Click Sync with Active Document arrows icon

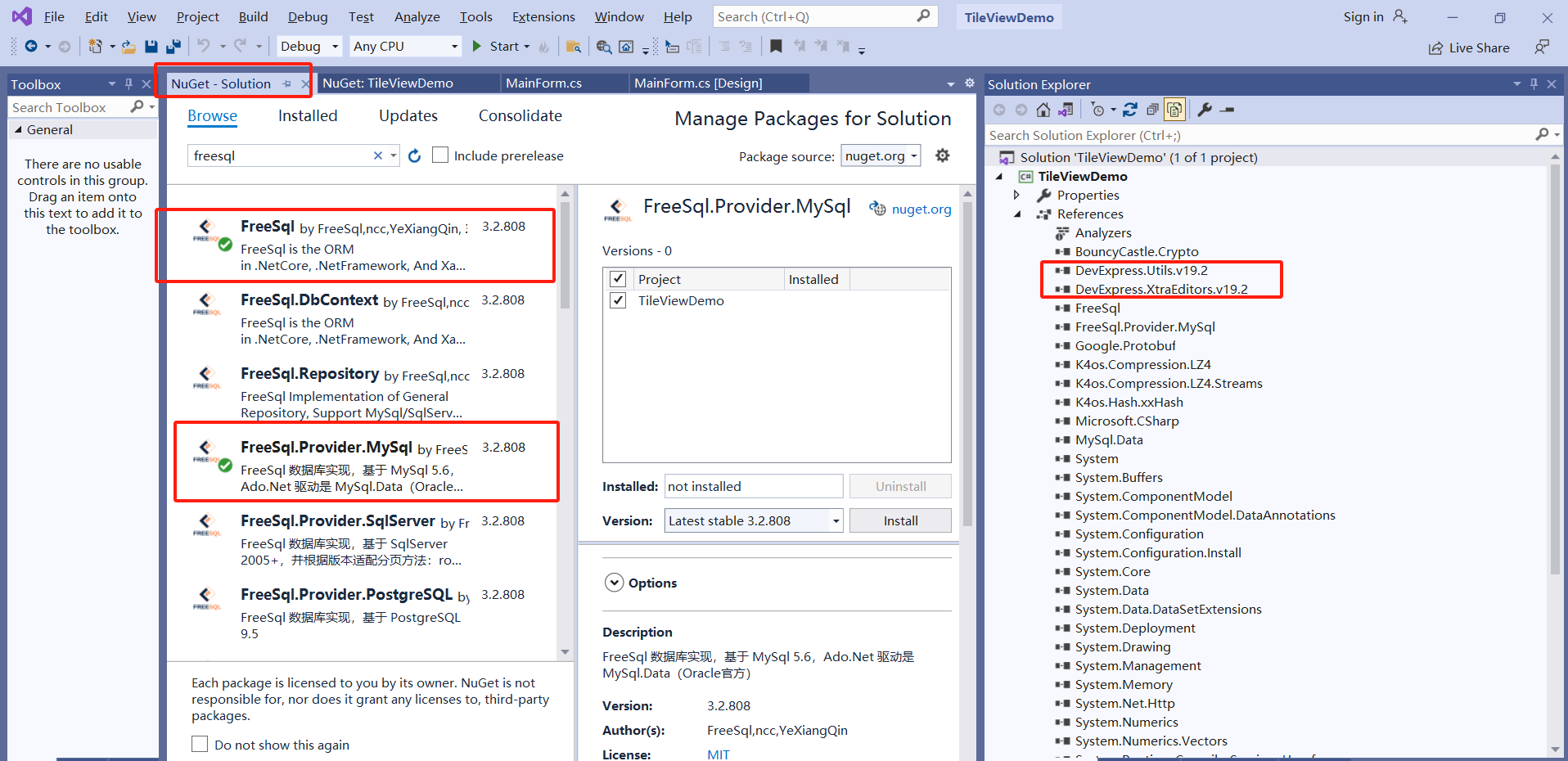1130,110
